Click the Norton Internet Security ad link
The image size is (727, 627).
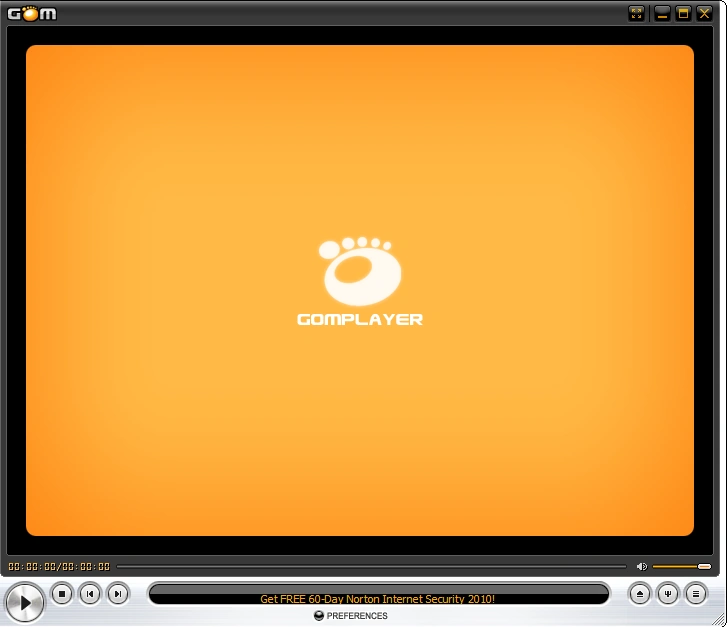(x=377, y=599)
